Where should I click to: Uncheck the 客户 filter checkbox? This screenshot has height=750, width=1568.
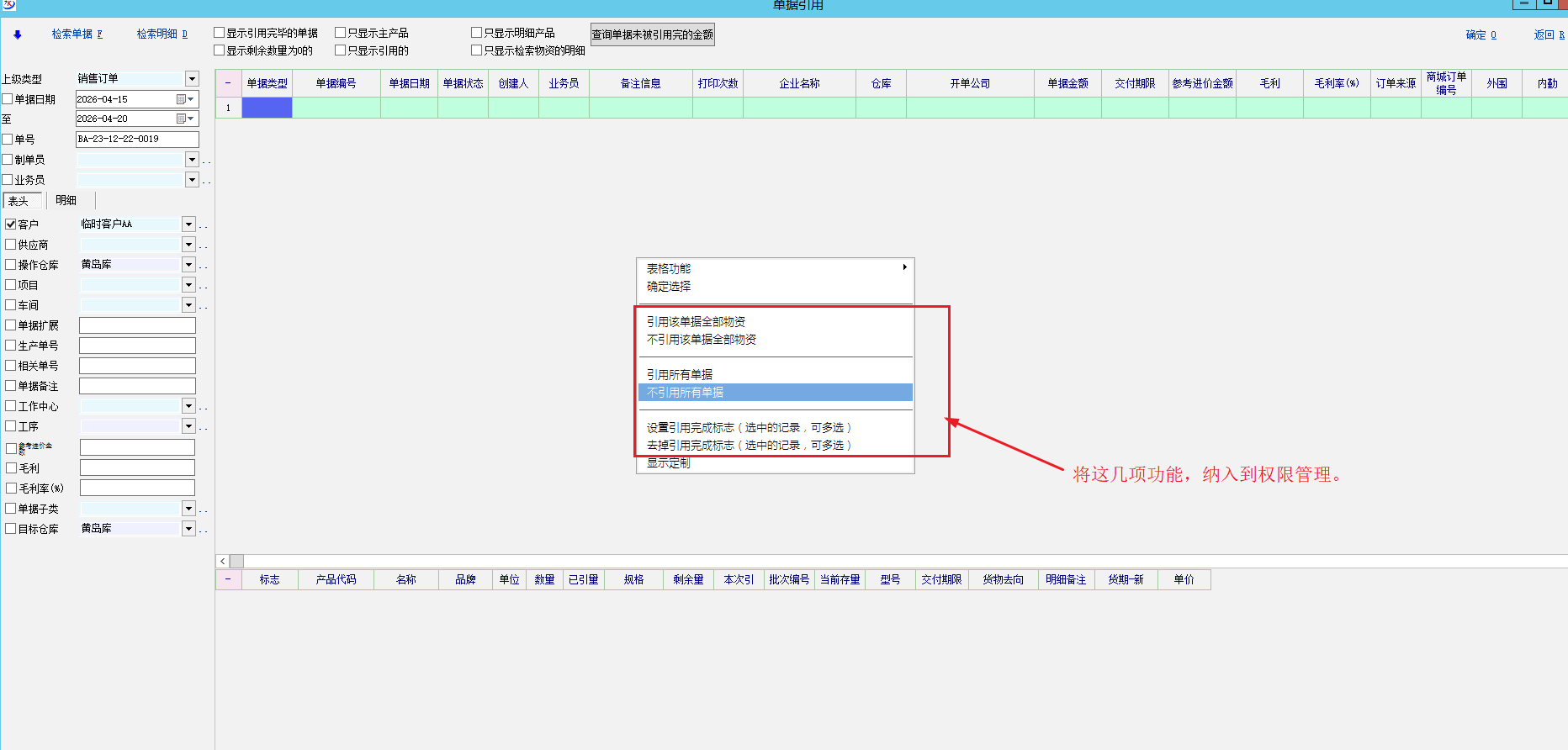[x=11, y=224]
